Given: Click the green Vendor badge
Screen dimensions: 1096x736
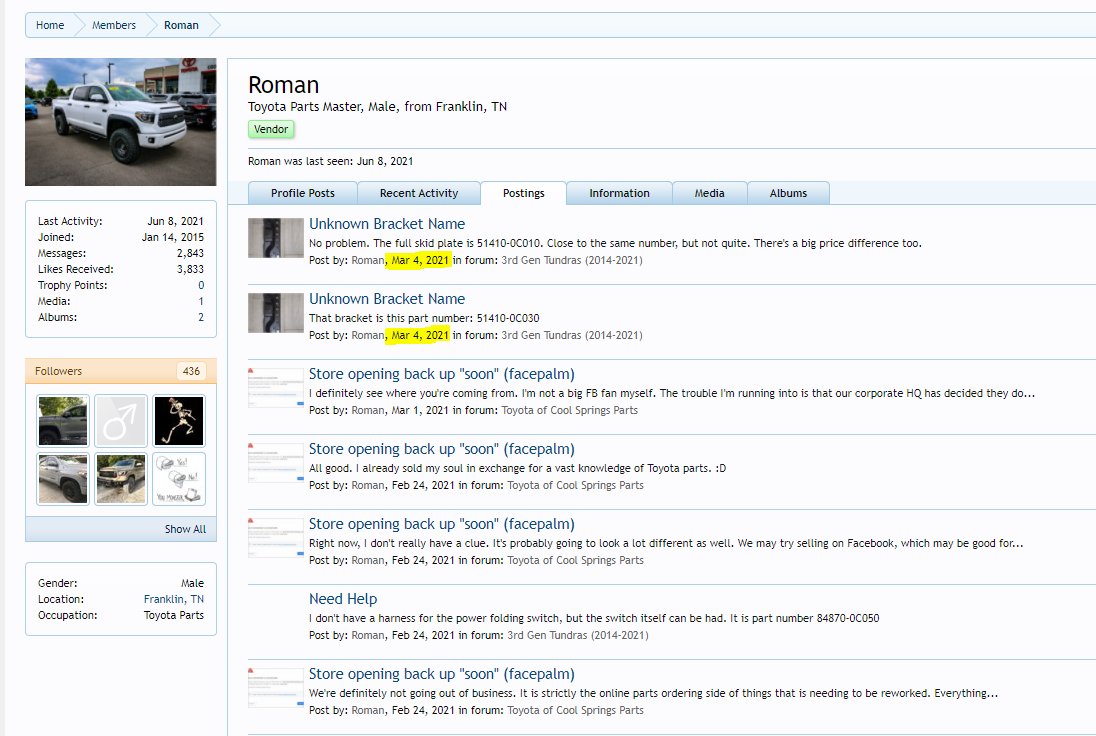Looking at the screenshot, I should tap(271, 129).
